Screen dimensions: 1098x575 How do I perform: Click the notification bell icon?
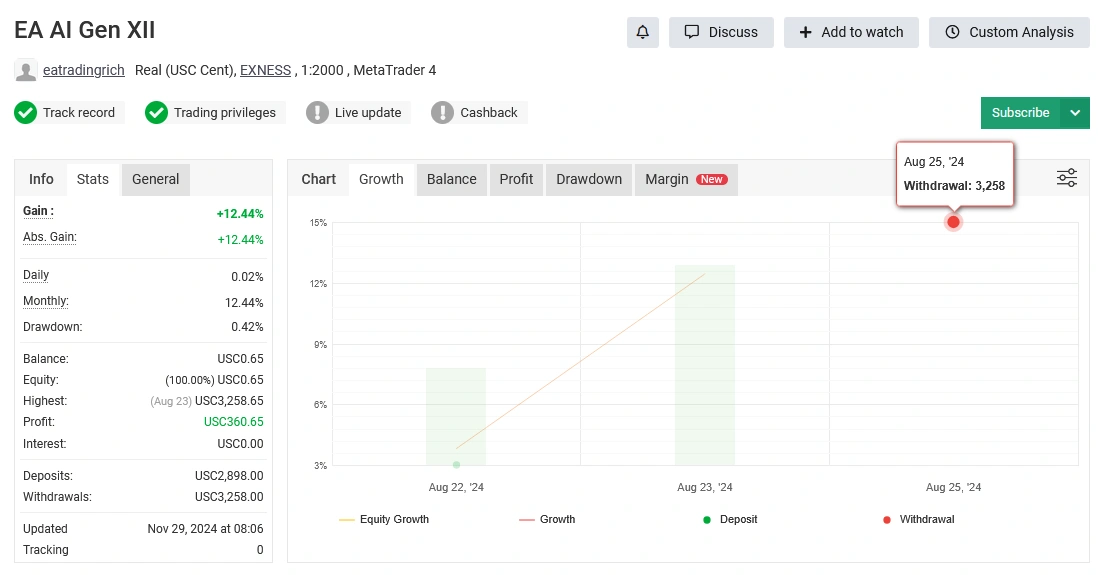(642, 32)
